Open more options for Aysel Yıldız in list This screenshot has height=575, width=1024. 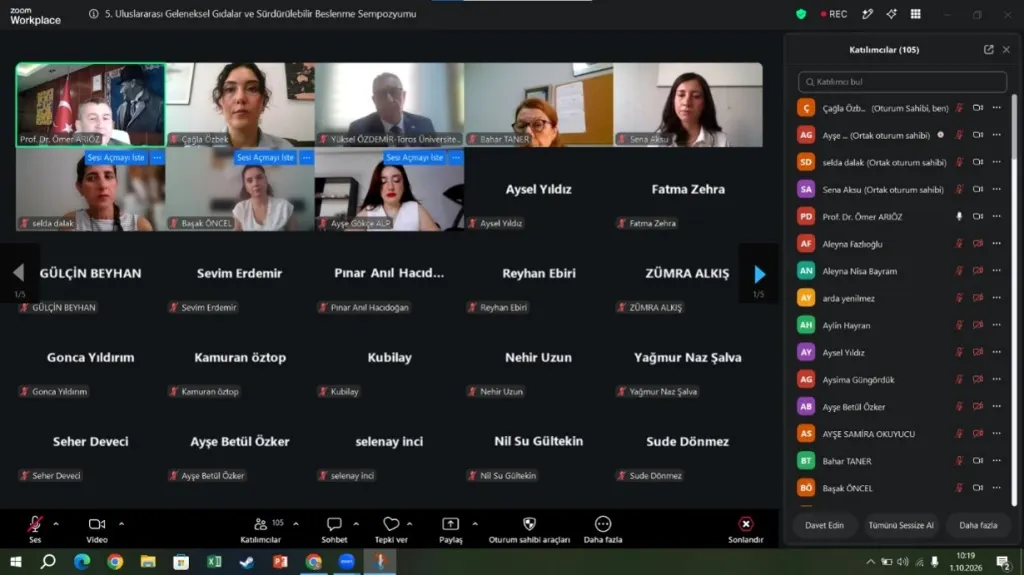[997, 352]
